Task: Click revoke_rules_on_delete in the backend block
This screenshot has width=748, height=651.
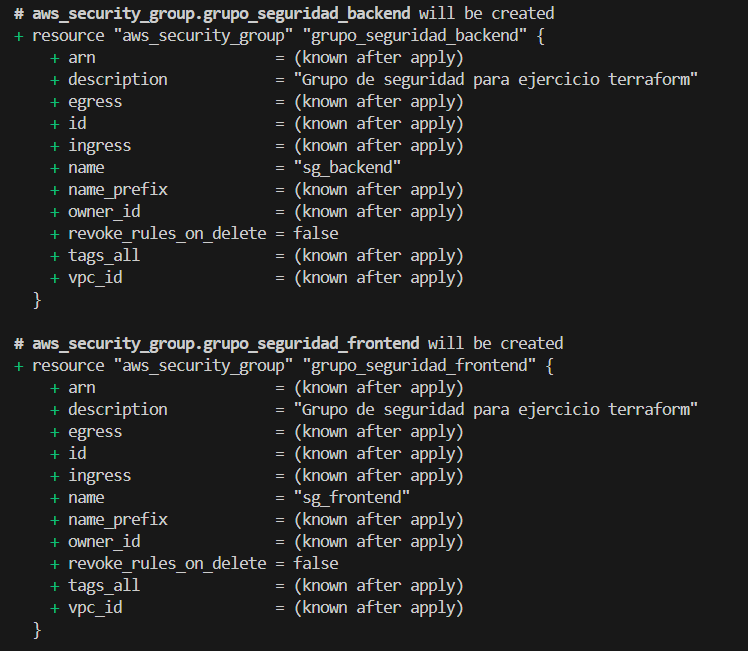Action: pyautogui.click(x=167, y=233)
